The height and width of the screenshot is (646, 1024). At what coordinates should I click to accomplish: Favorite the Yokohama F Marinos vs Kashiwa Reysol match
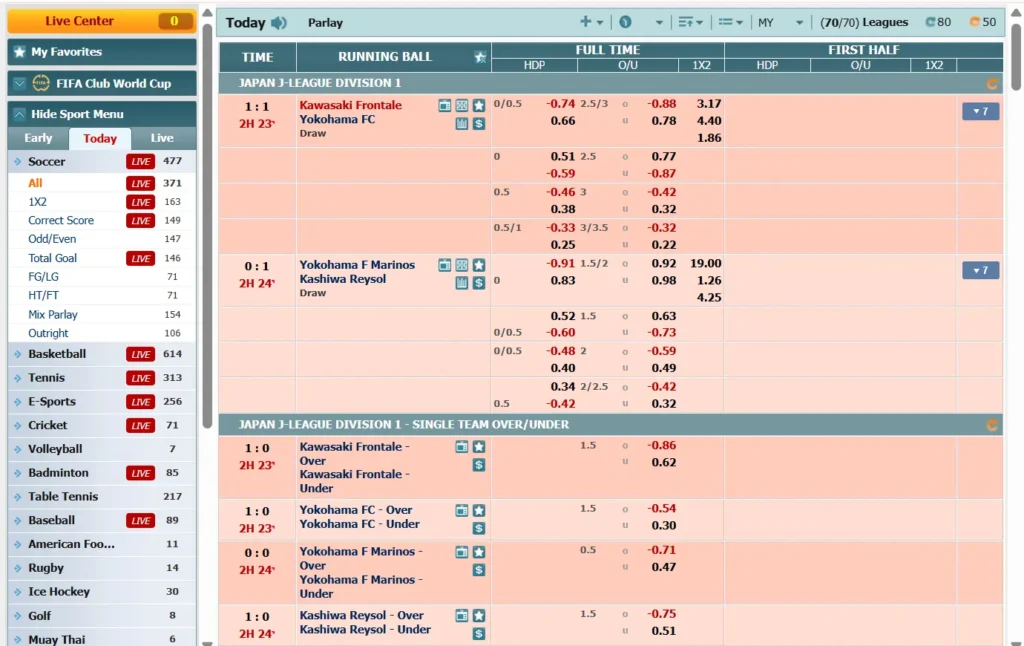[x=479, y=265]
